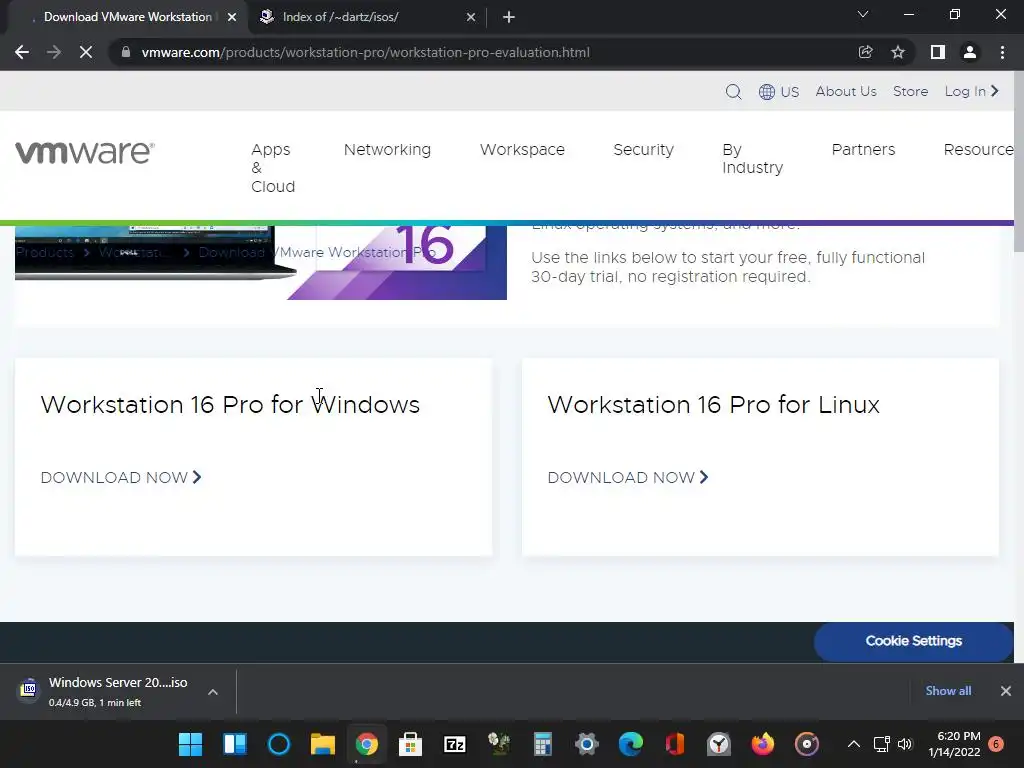The height and width of the screenshot is (768, 1024).
Task: Launch Firefox from taskbar
Action: (762, 744)
